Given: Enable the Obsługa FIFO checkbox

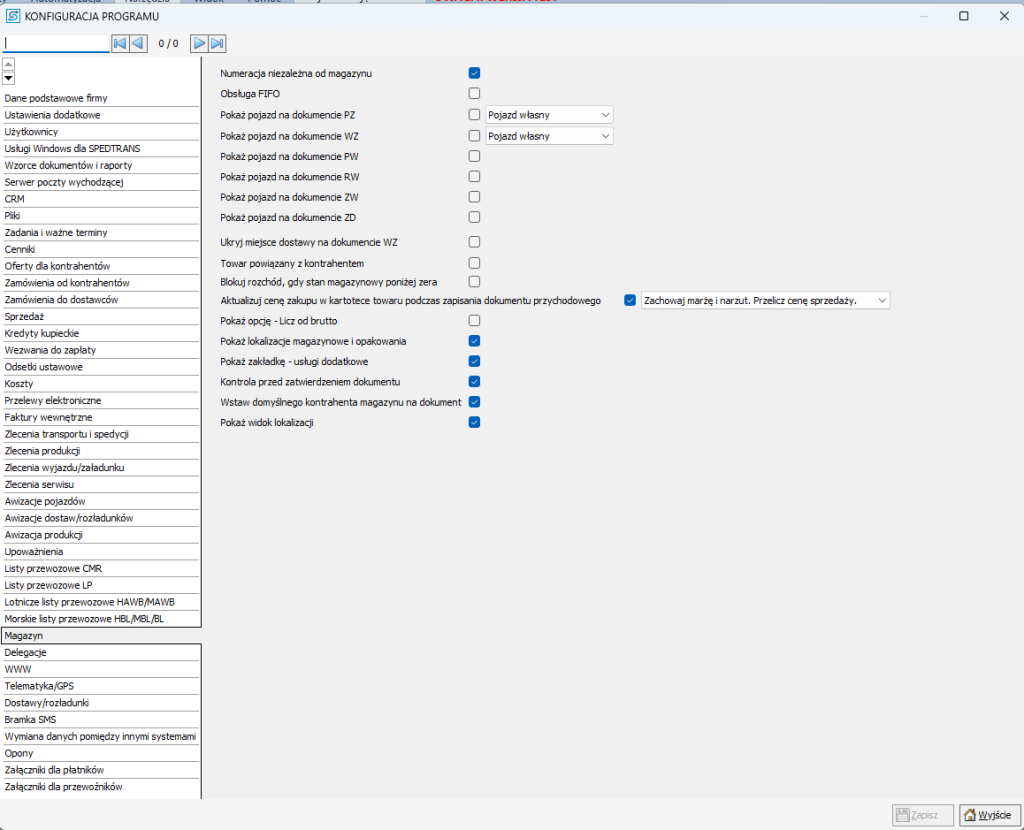Looking at the screenshot, I should click(475, 94).
